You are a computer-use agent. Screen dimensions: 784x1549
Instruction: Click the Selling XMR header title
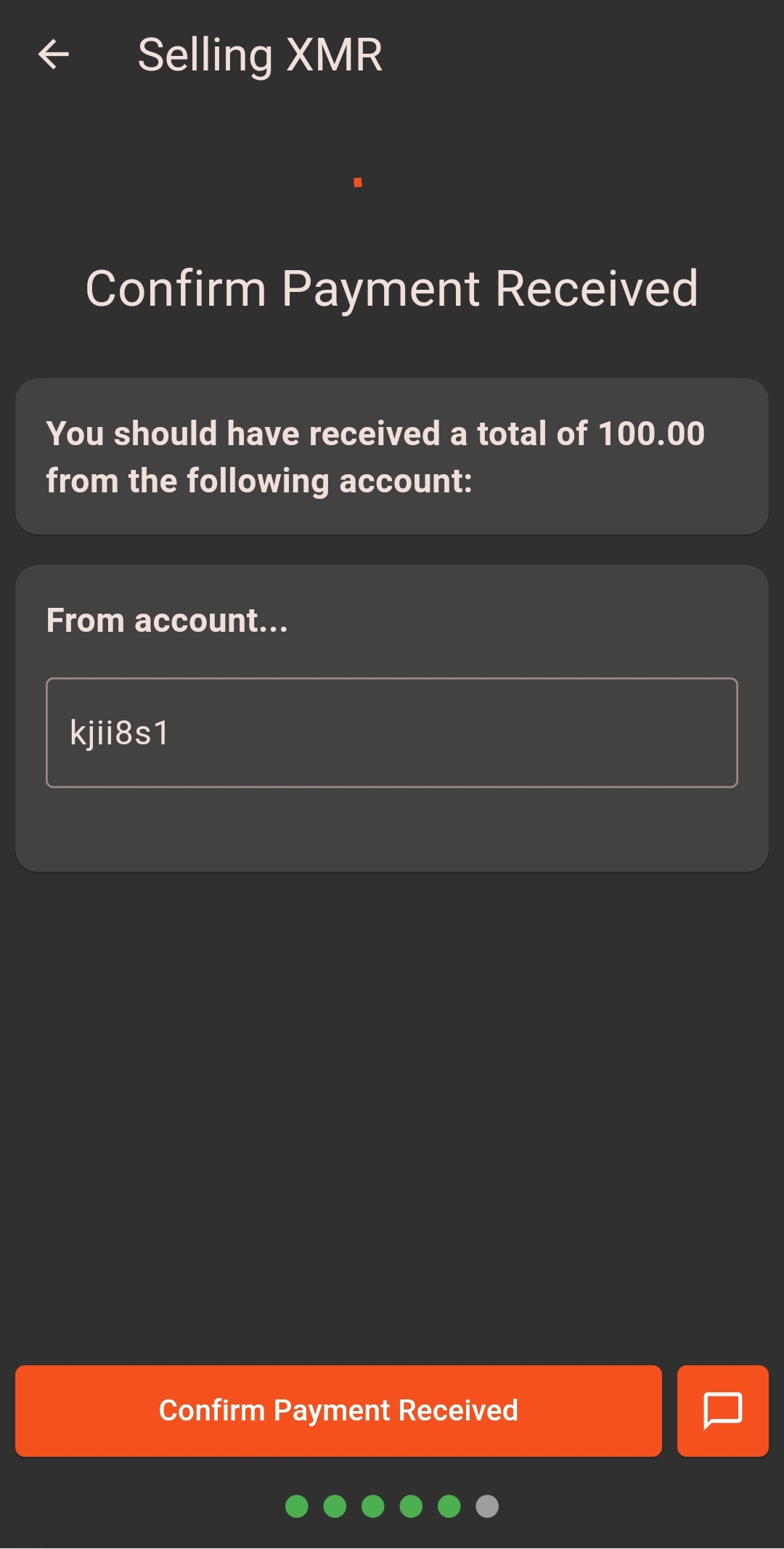click(x=260, y=55)
